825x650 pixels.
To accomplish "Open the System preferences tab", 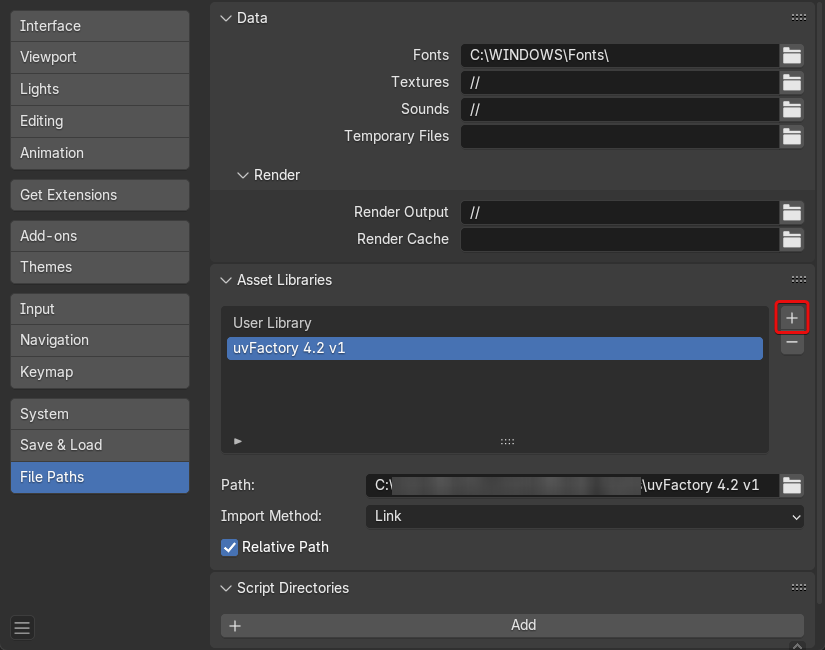I will tap(100, 414).
